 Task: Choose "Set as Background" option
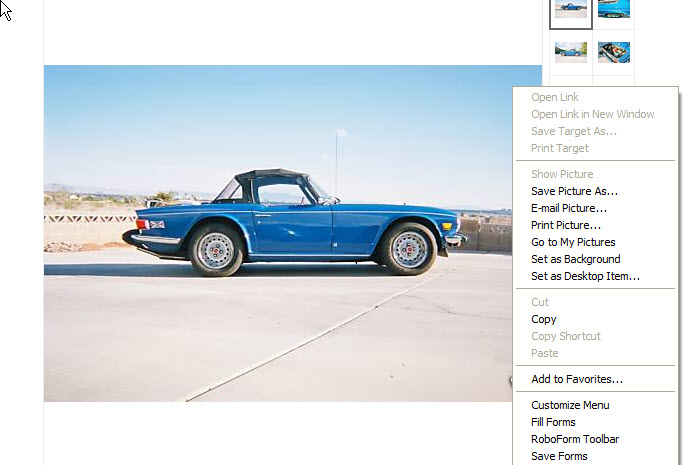(x=575, y=259)
